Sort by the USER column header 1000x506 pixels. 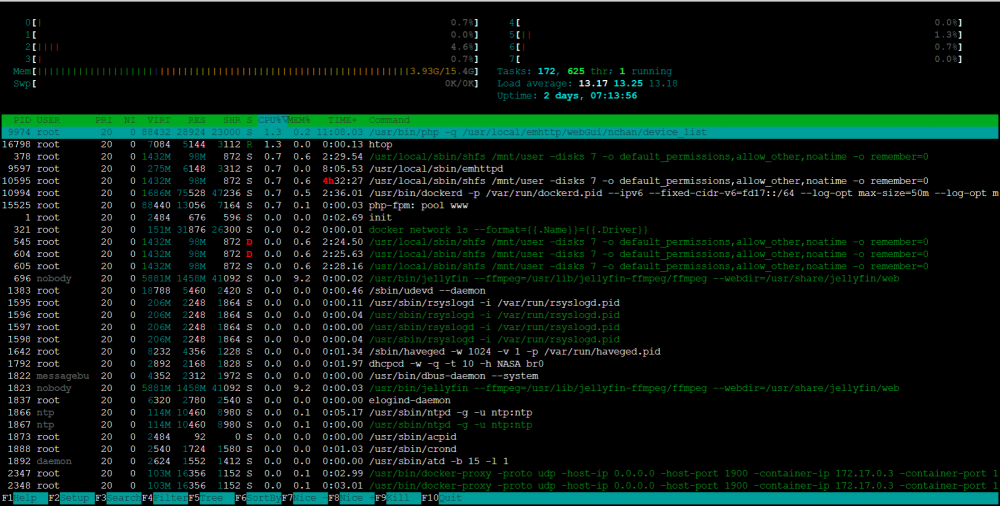(x=48, y=120)
